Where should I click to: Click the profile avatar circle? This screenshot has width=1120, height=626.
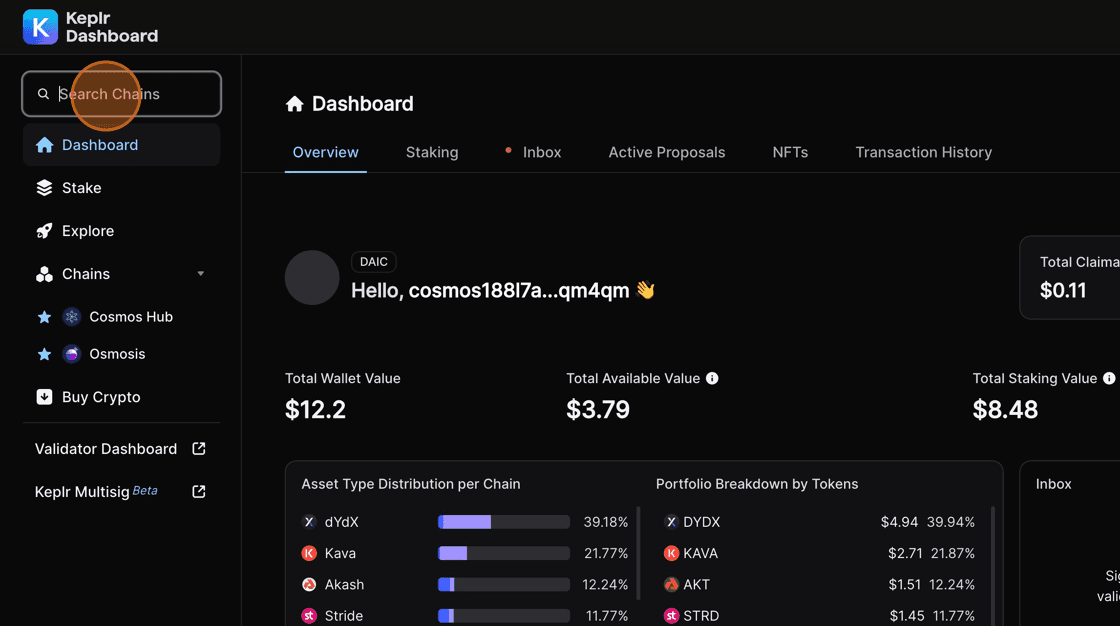[312, 278]
